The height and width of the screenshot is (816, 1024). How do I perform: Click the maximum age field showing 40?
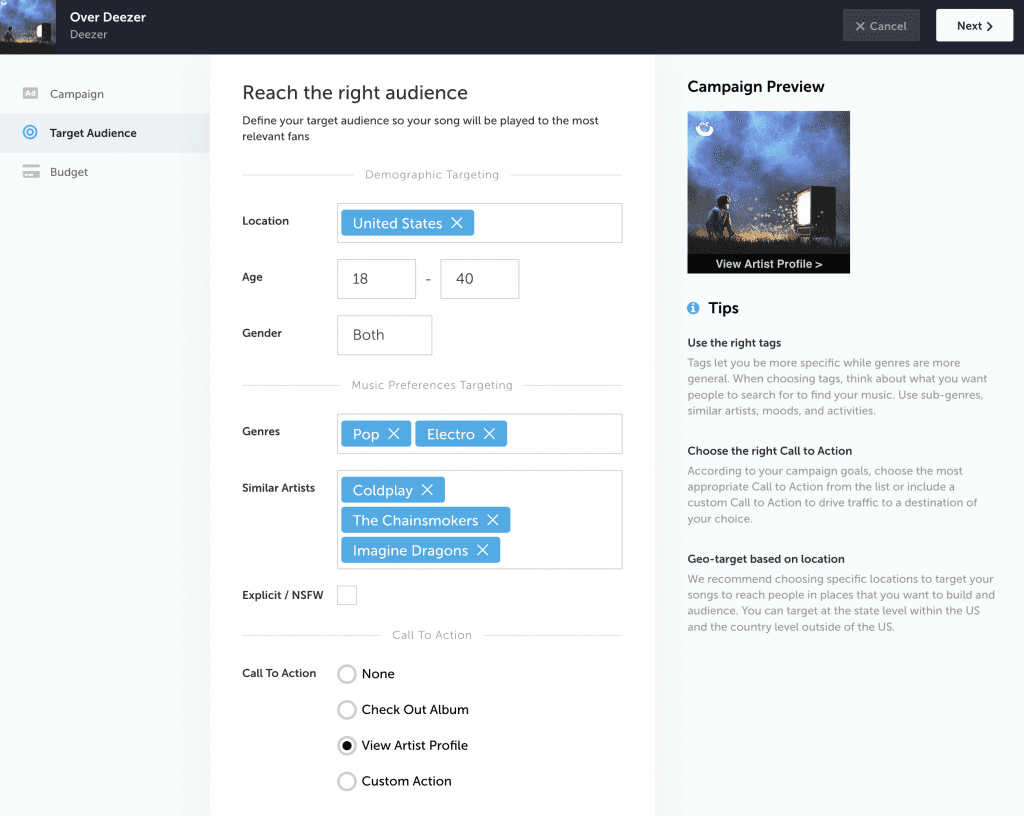[479, 279]
